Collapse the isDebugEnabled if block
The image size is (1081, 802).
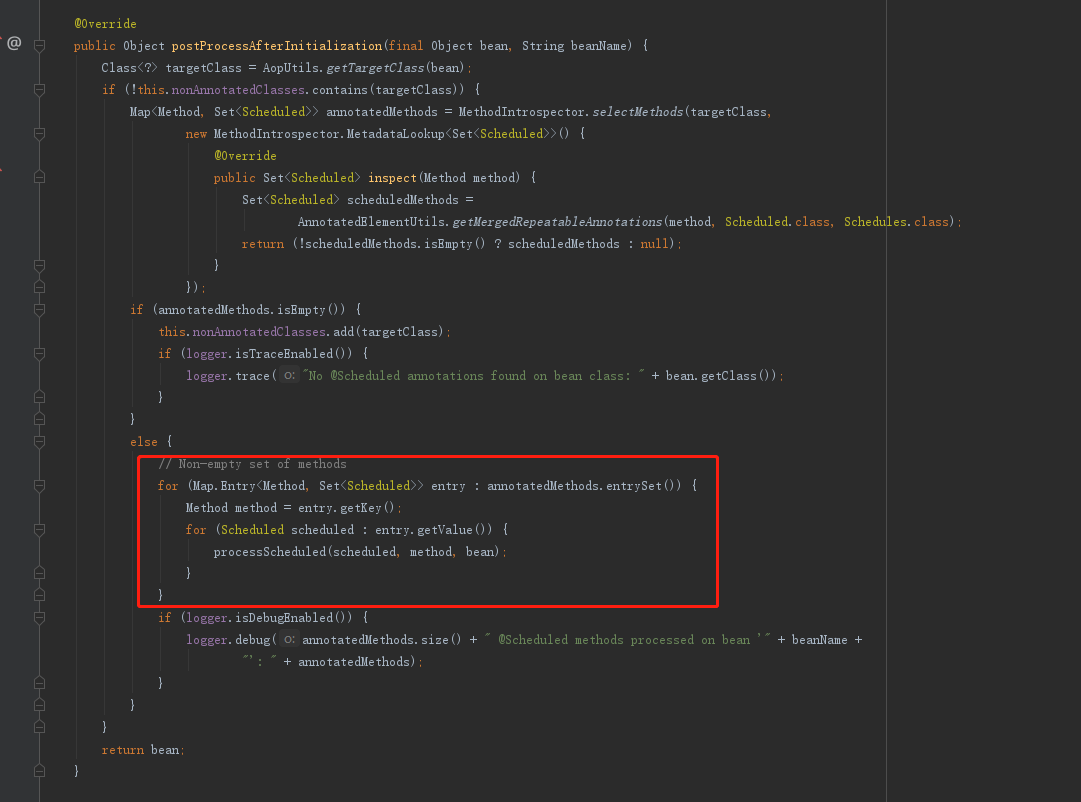click(x=38, y=617)
